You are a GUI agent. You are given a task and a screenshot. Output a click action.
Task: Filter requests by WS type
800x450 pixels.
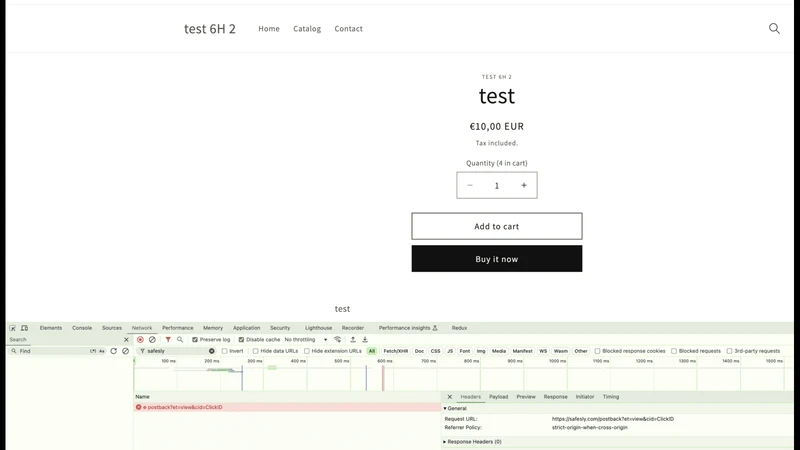[x=543, y=351]
